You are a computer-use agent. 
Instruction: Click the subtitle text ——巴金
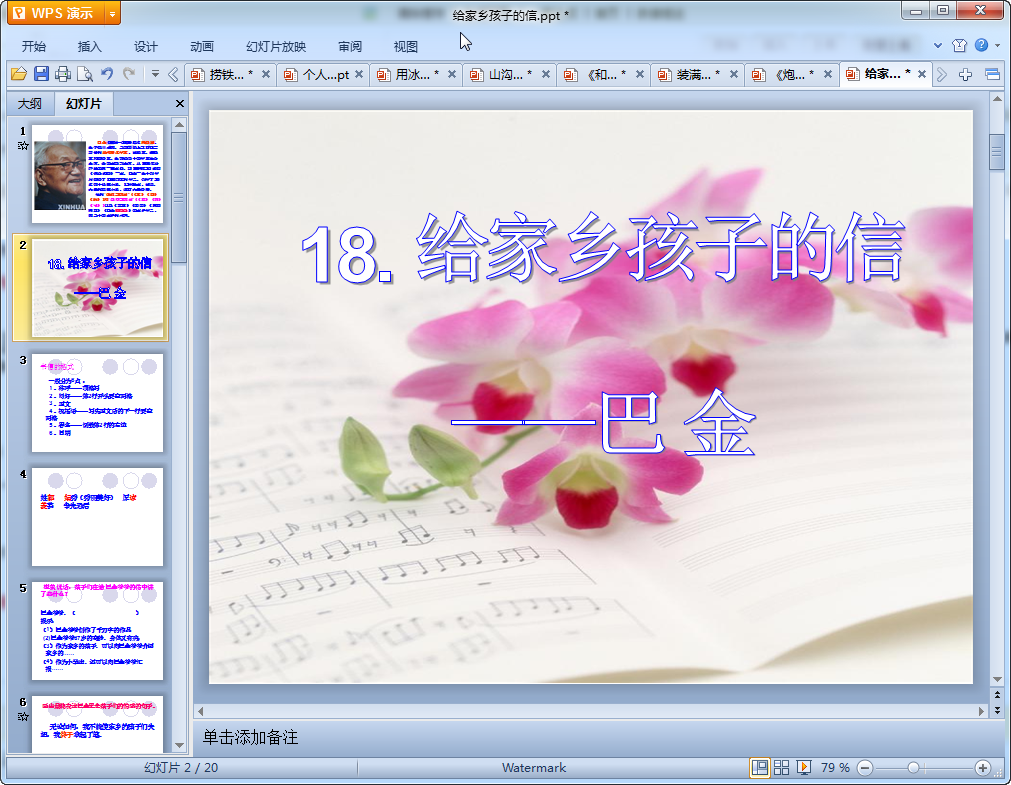(x=604, y=424)
